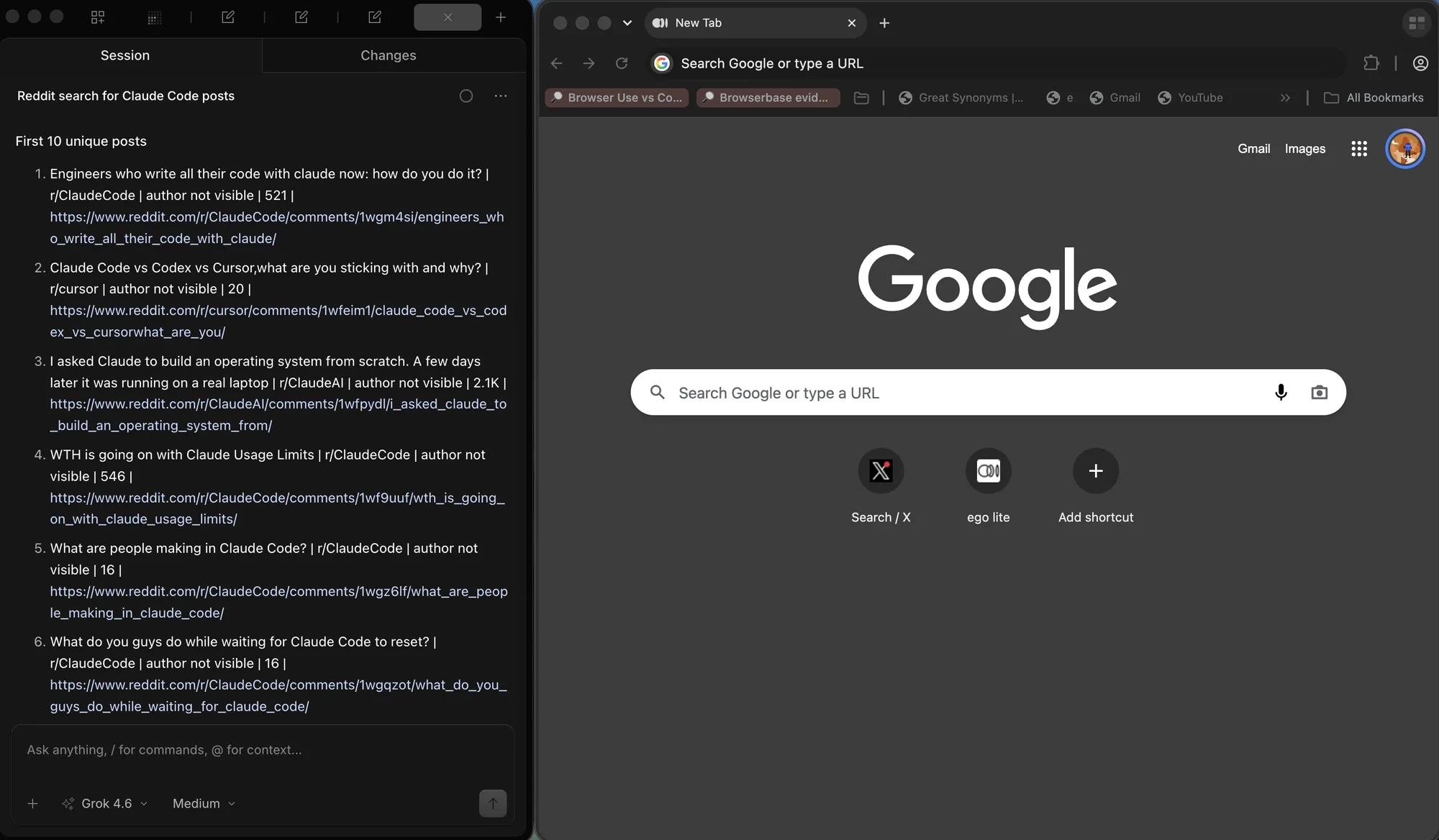This screenshot has height=840, width=1439.
Task: Open Chrome's tab search chevron dropdown
Action: [x=627, y=23]
